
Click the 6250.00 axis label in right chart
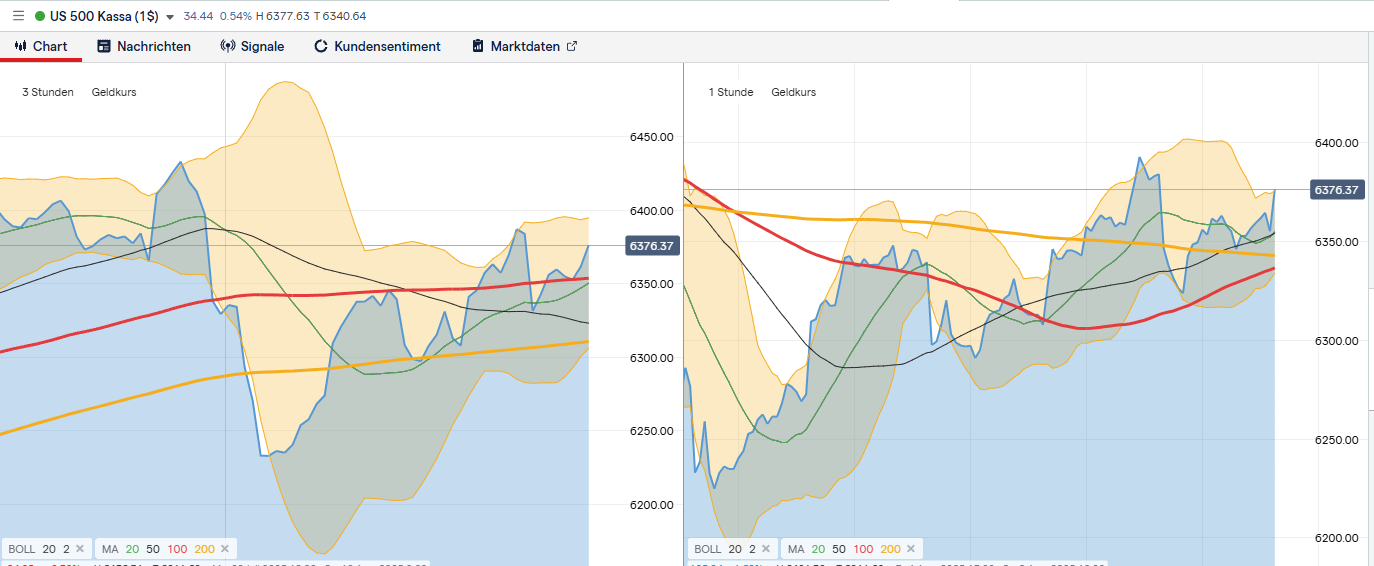point(1337,440)
